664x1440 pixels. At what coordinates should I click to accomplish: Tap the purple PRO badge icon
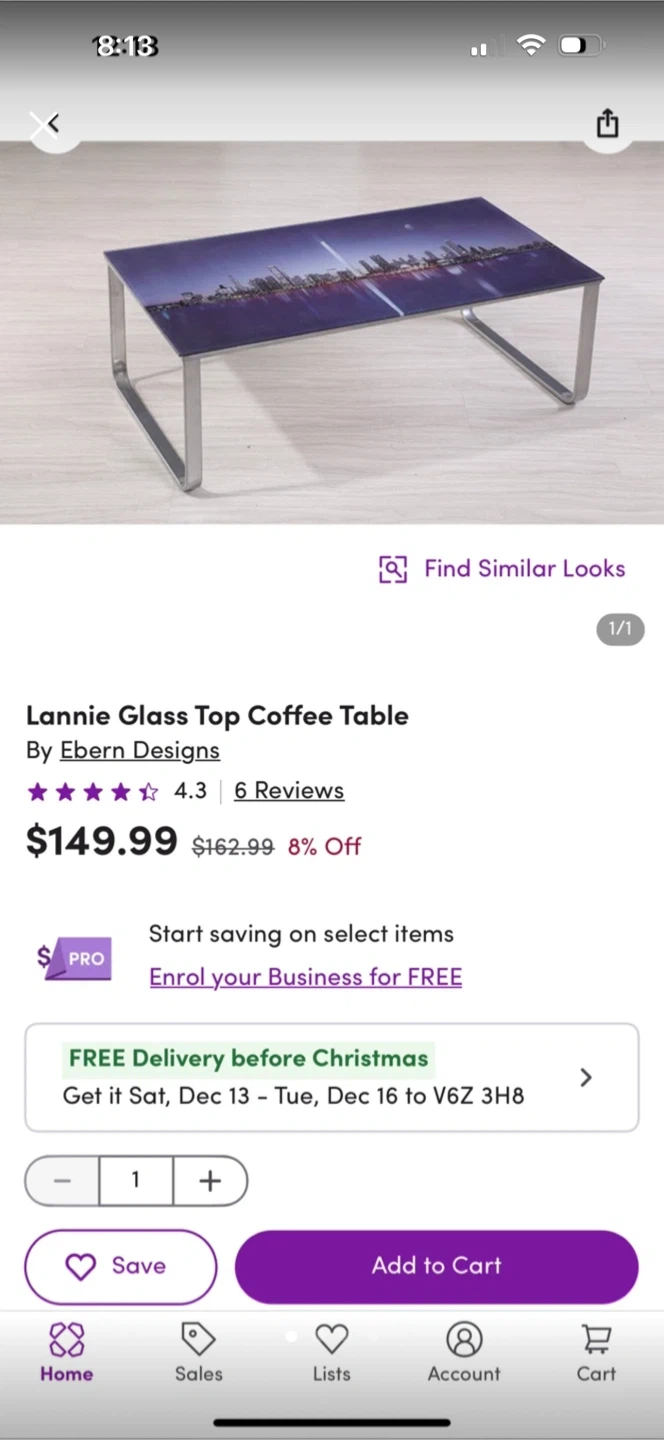[73, 957]
